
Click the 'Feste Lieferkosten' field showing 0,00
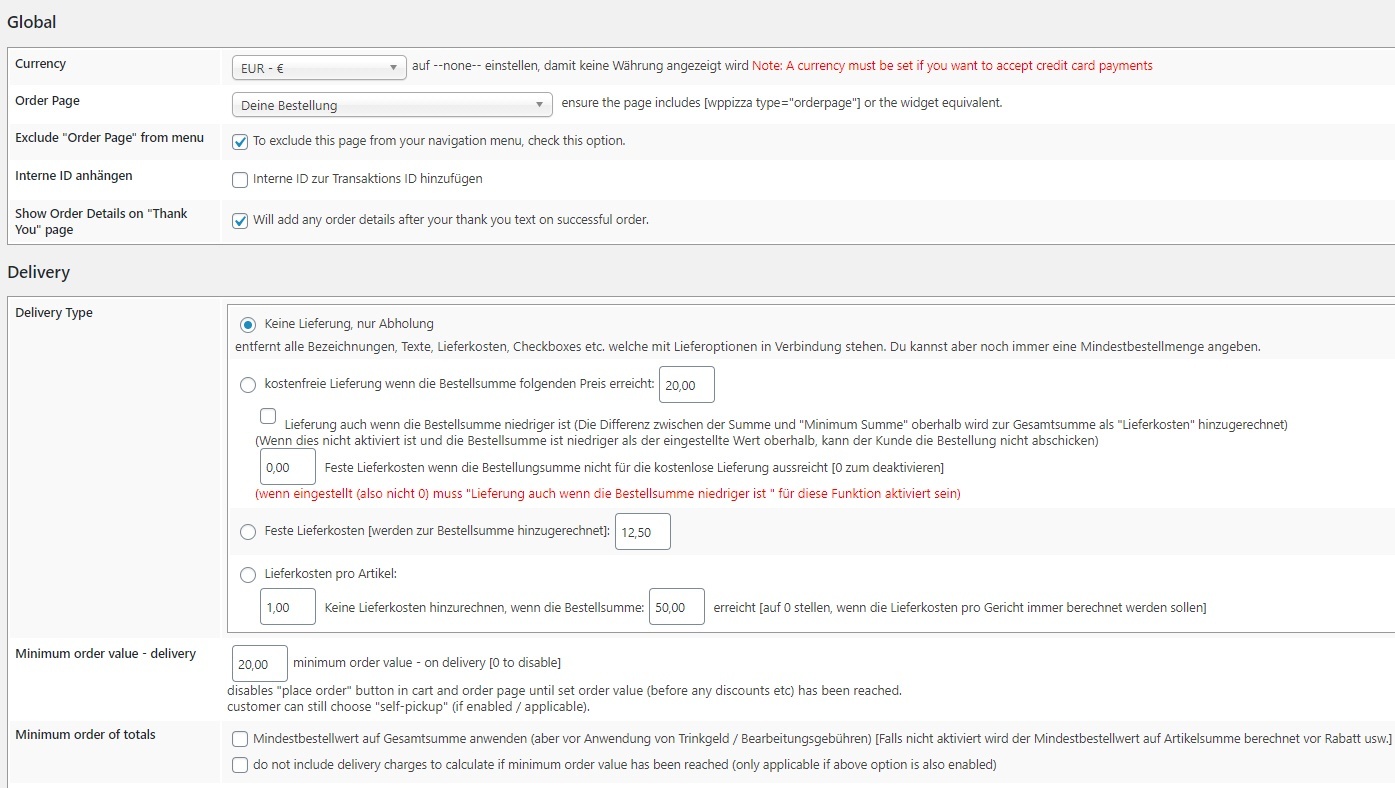[x=288, y=467]
